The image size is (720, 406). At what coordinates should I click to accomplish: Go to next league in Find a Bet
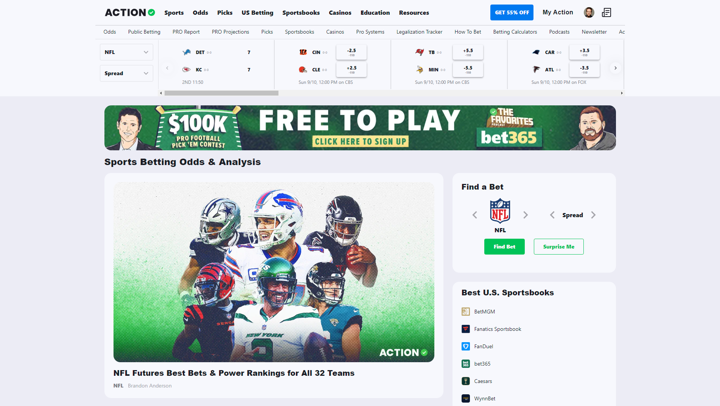525,215
